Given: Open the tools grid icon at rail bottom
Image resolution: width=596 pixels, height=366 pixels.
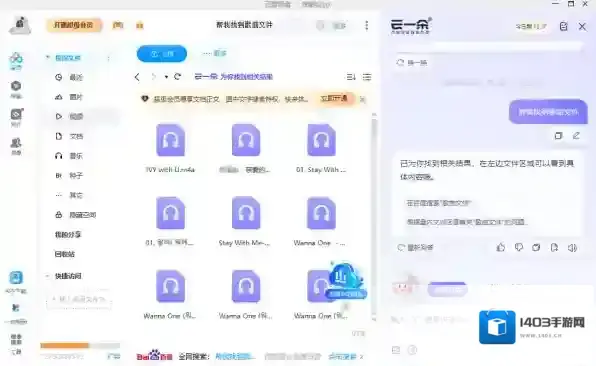Looking at the screenshot, I should coord(16,343).
